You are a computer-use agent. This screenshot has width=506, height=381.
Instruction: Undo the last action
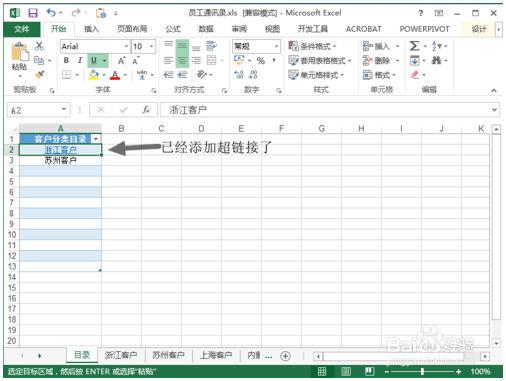(x=51, y=13)
